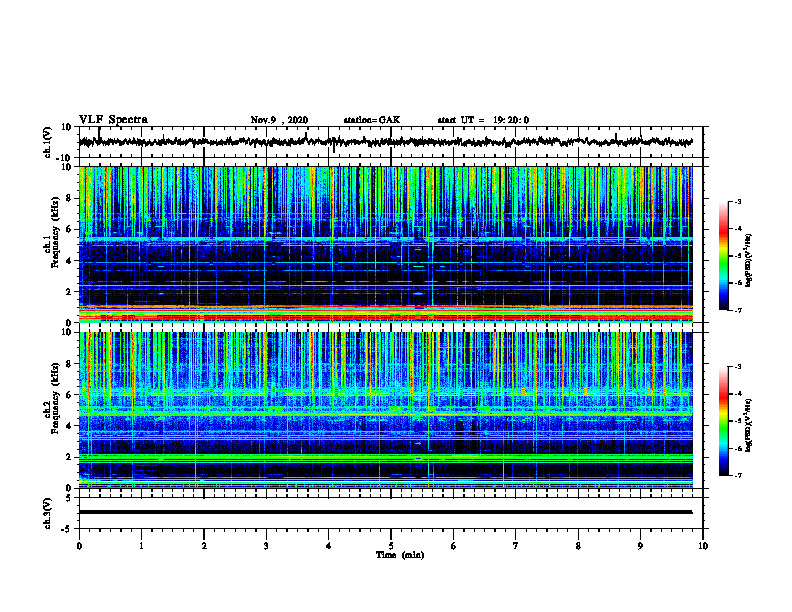
Task: Click the "Time (min)" x-axis label
Action: tap(400, 555)
